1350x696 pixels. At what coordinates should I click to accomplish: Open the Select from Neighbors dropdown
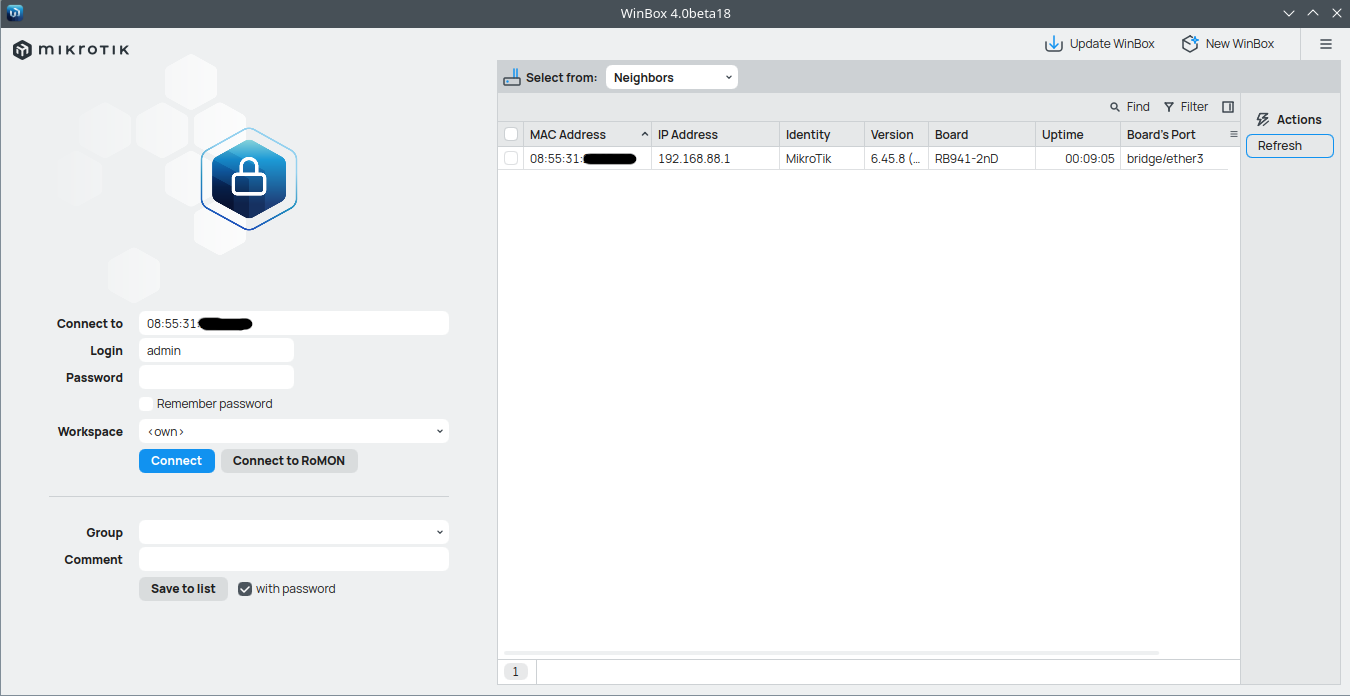point(671,77)
